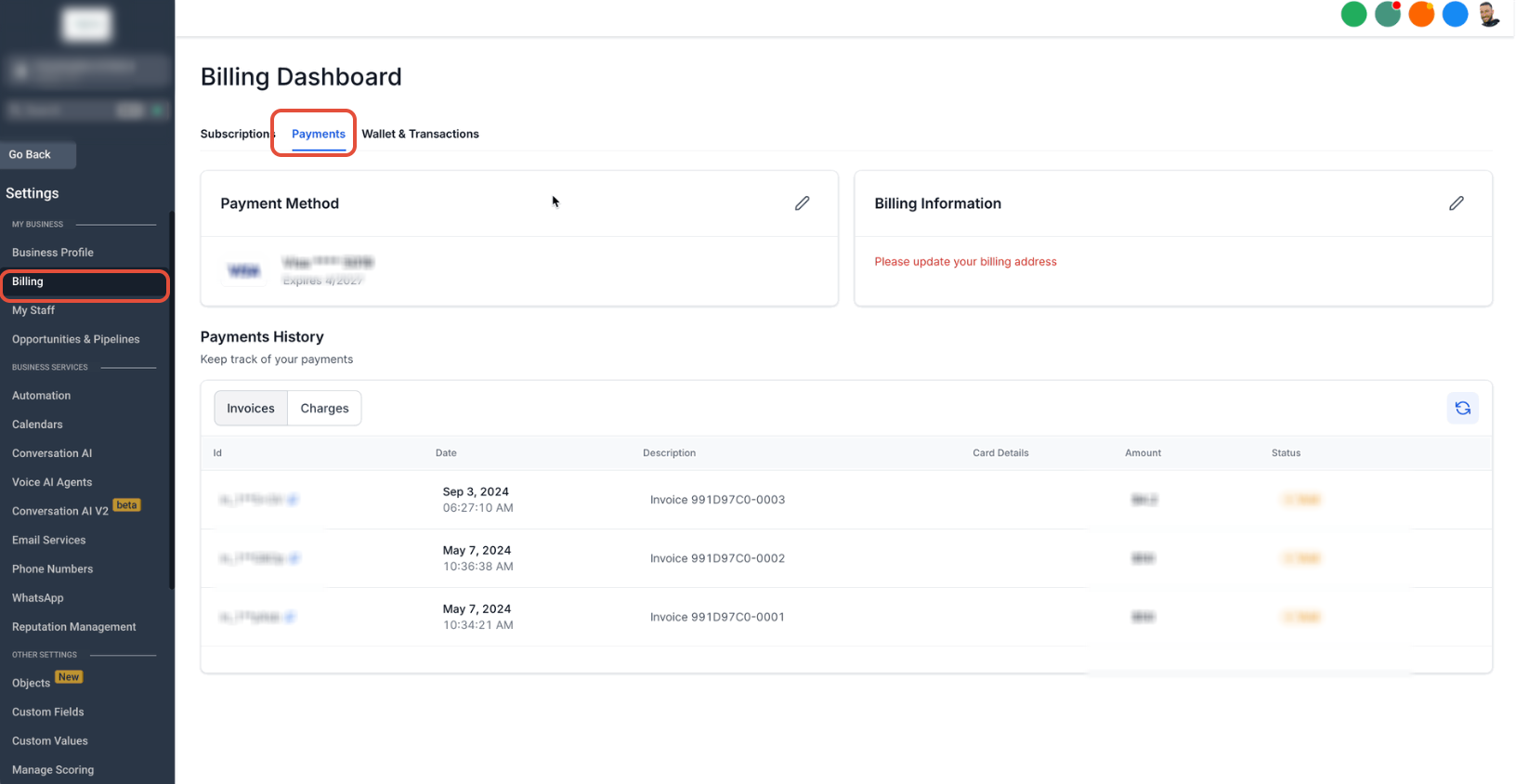1516x784 pixels.
Task: Open Opportunities & Pipelines settings
Action: (x=76, y=339)
